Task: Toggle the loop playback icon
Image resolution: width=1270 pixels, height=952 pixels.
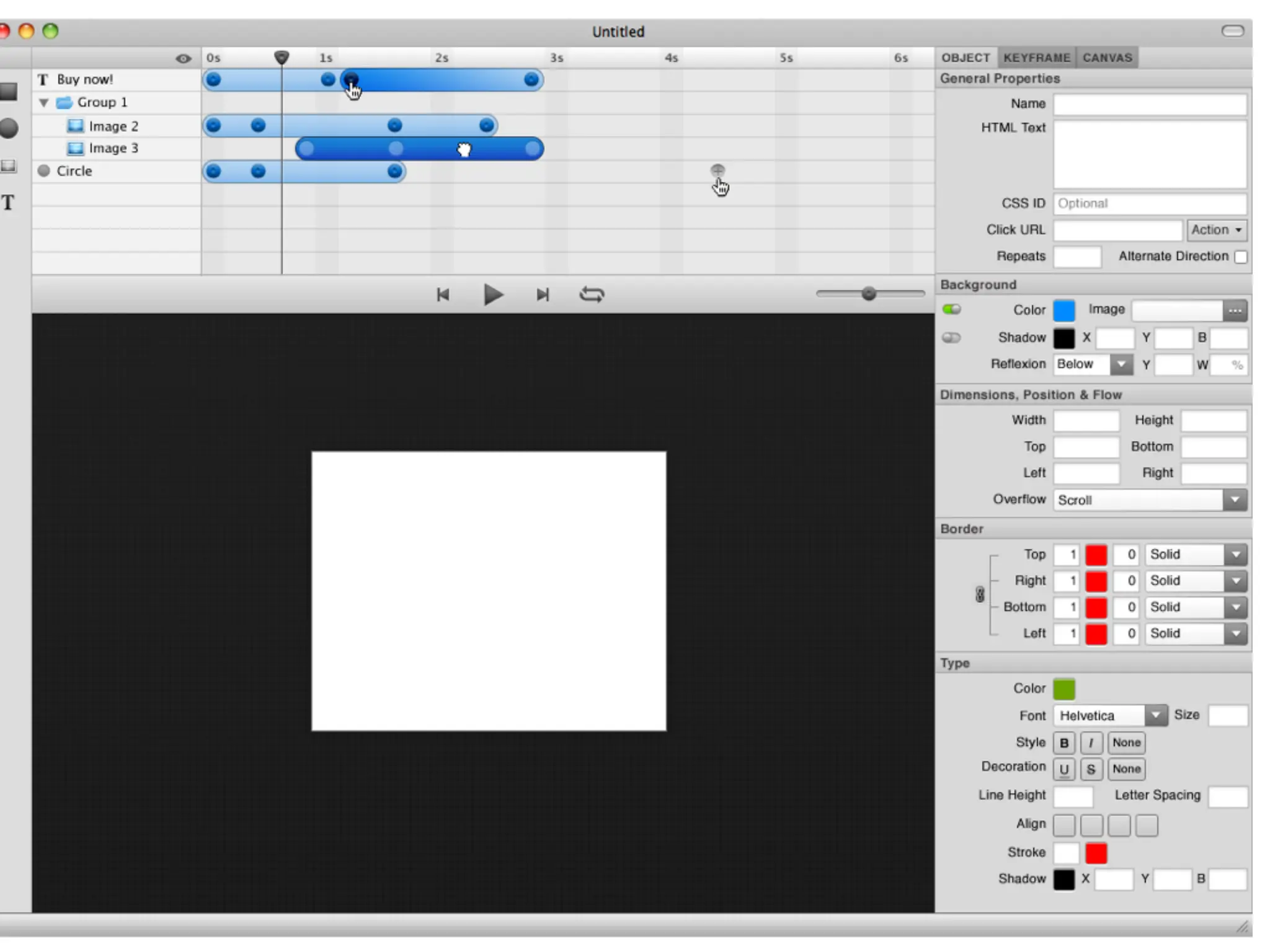Action: [x=592, y=294]
